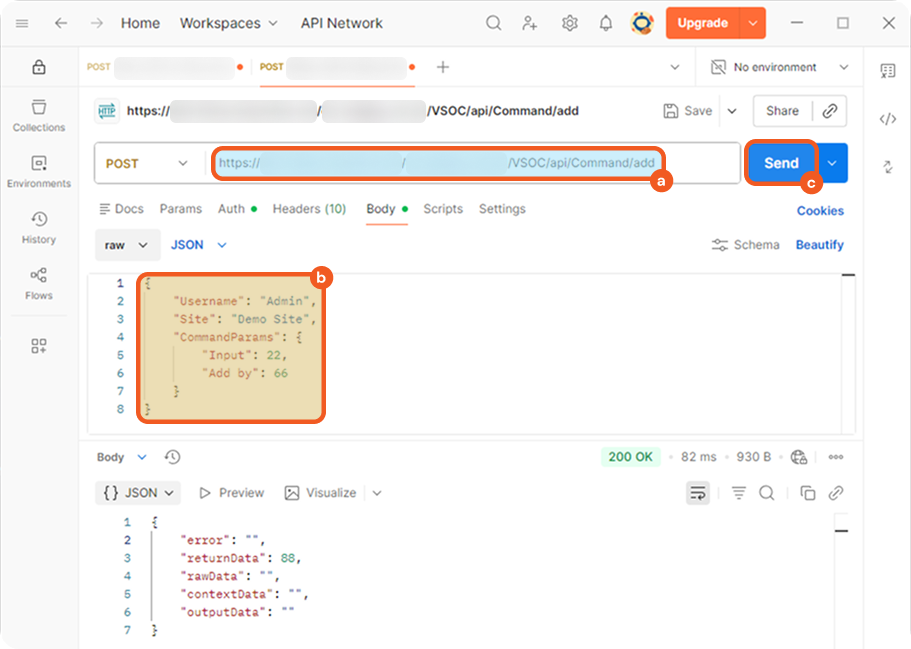Open the Cookies link
The height and width of the screenshot is (649, 911).
(x=820, y=211)
